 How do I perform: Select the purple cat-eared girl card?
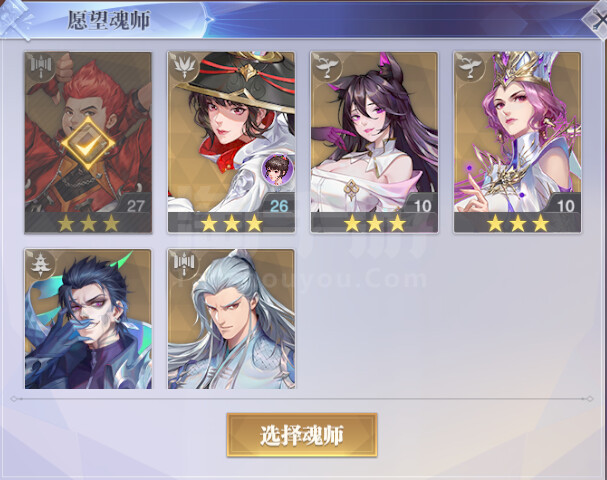click(374, 142)
